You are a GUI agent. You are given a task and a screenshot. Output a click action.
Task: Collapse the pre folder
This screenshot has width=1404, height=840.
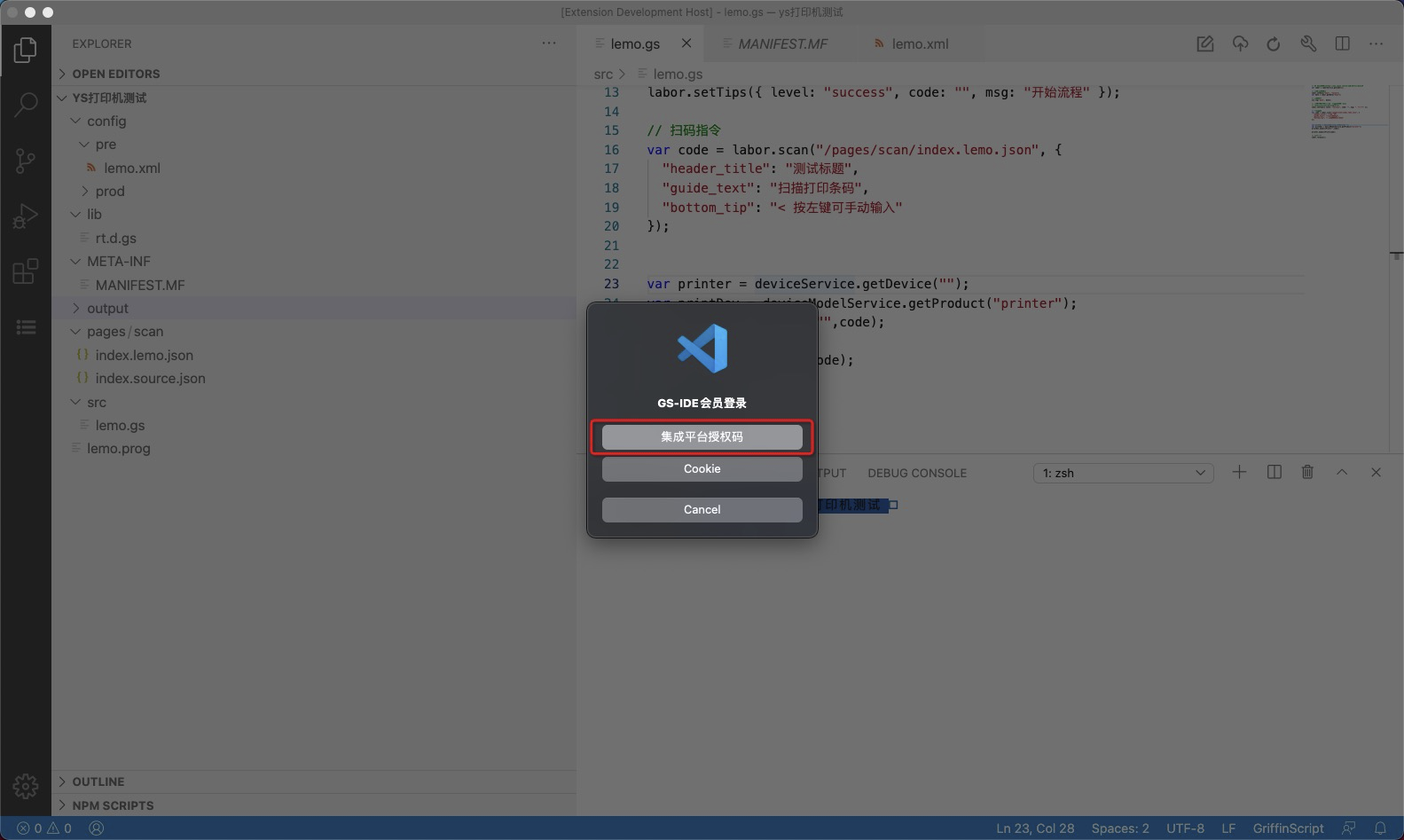pyautogui.click(x=314, y=144)
